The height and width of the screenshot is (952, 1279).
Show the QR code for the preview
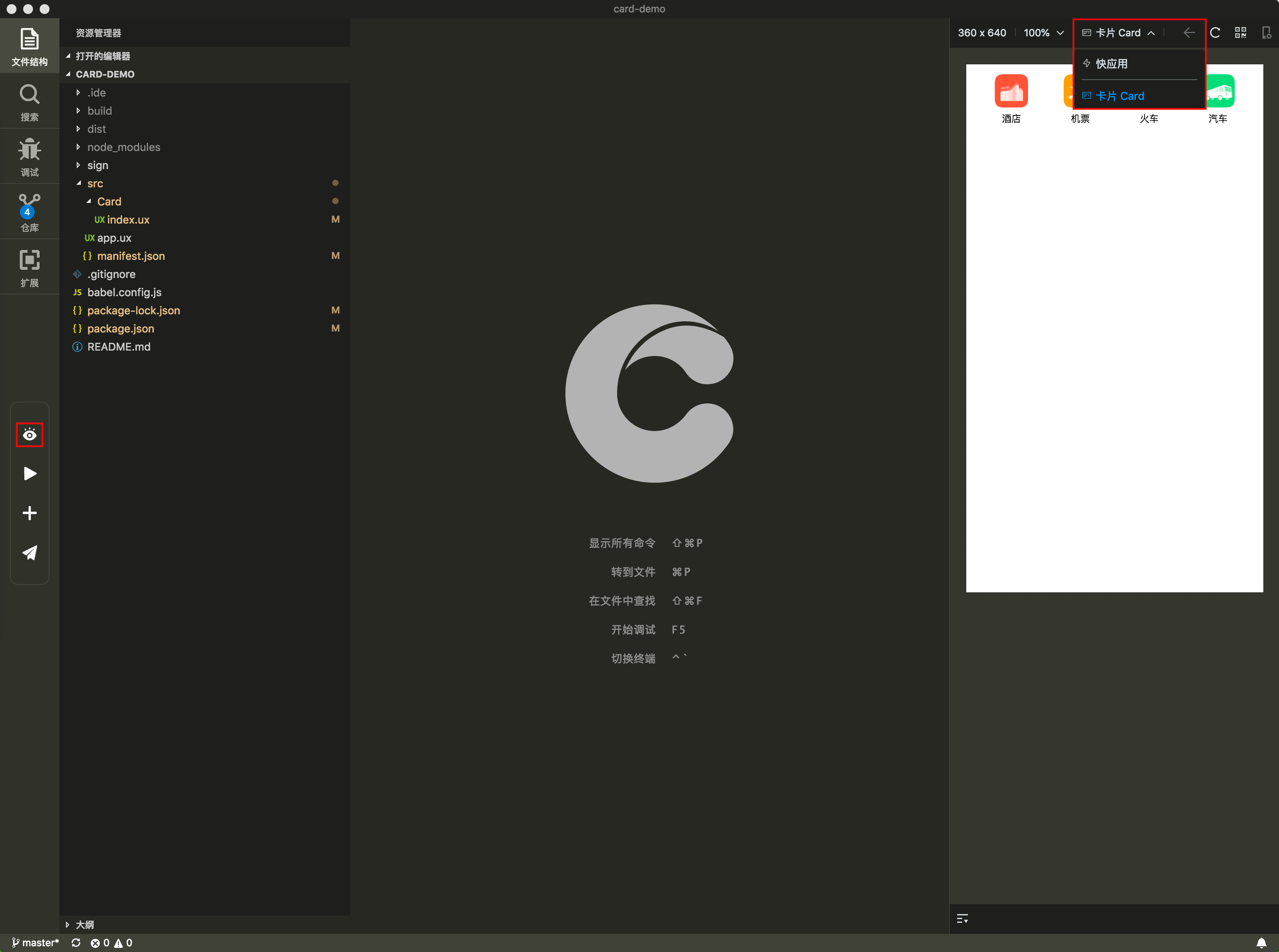[1240, 33]
